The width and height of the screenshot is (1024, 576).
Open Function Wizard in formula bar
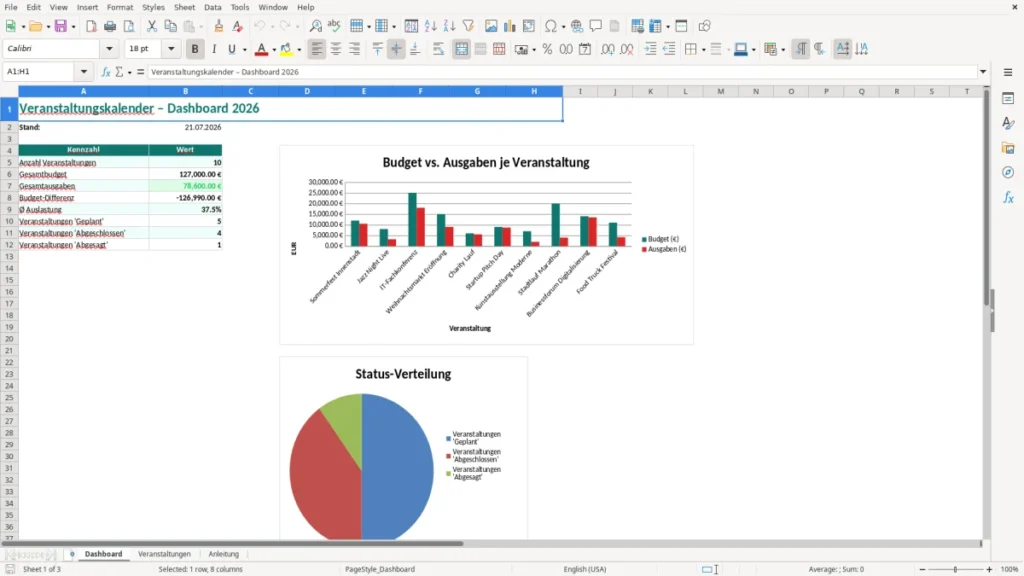click(x=106, y=72)
